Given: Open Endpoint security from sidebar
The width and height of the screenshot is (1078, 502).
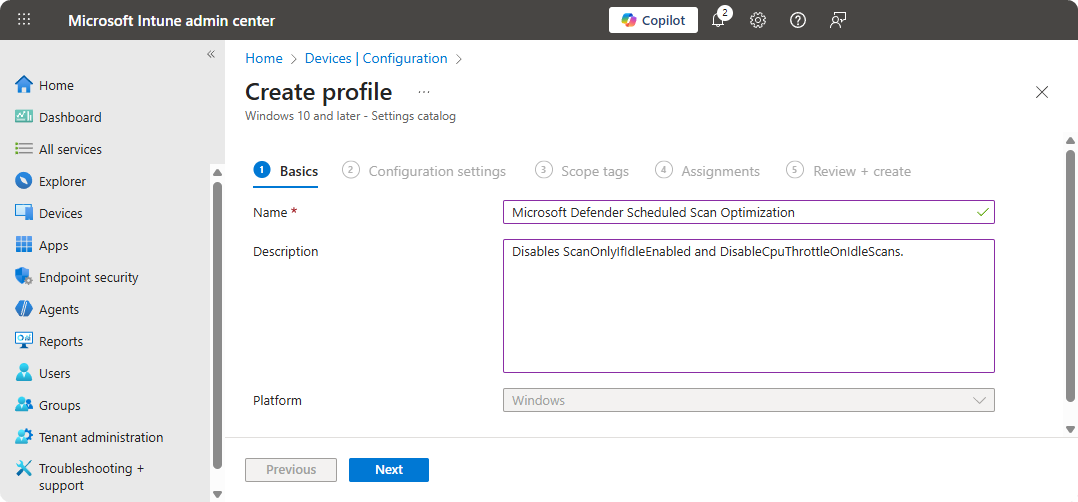Looking at the screenshot, I should coord(88,277).
